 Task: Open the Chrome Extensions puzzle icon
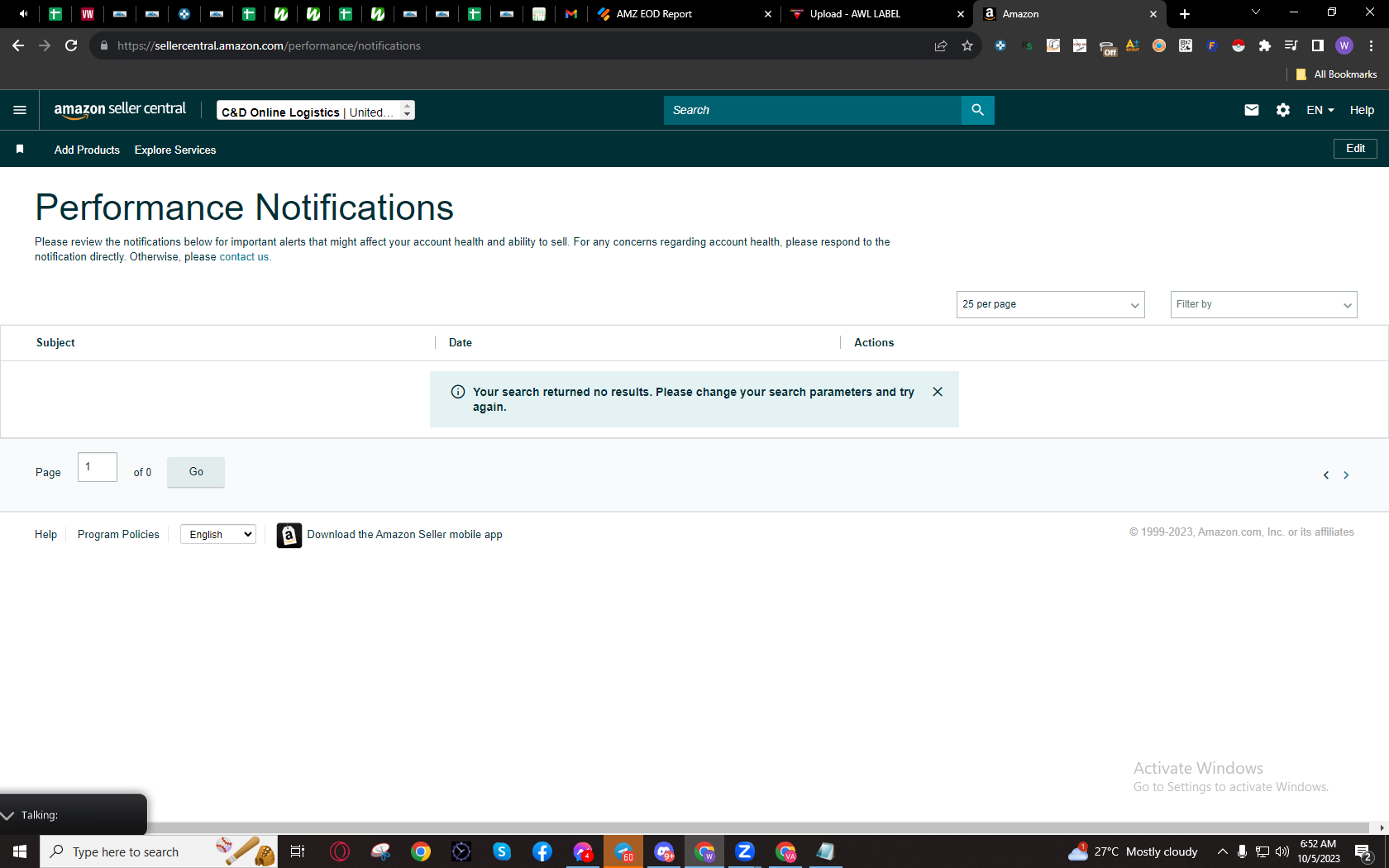[x=1265, y=45]
